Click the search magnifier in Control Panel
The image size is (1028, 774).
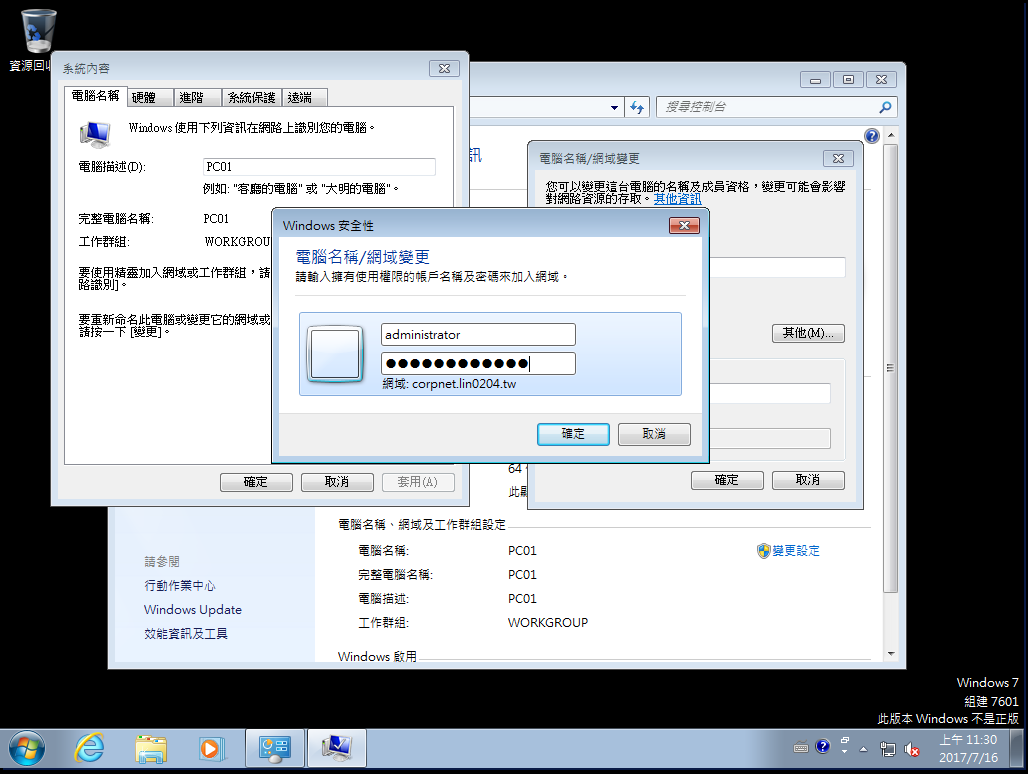tap(885, 107)
